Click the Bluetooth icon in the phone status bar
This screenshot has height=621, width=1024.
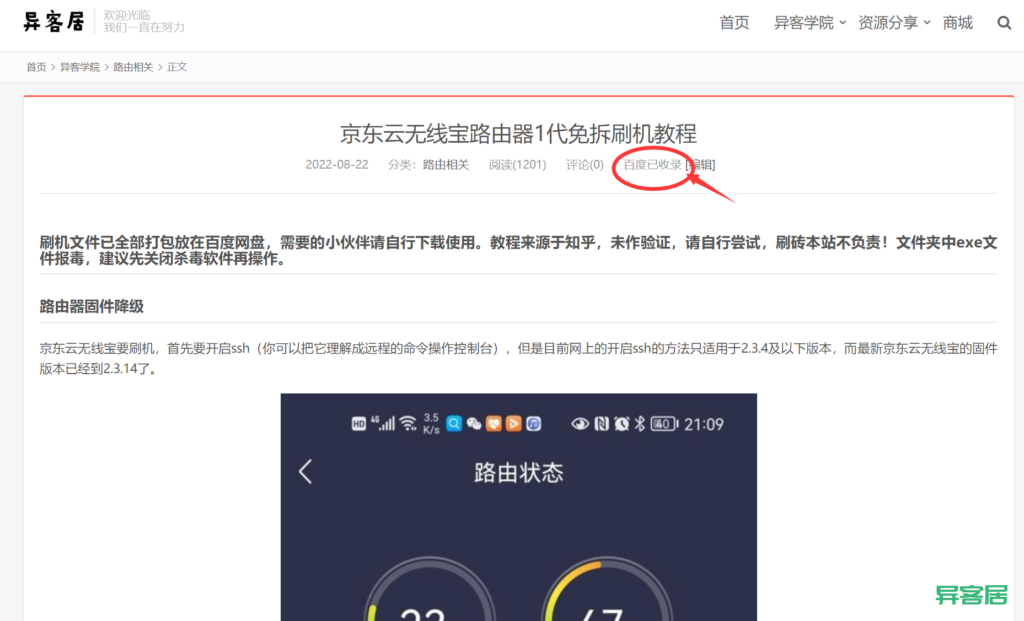[x=640, y=424]
